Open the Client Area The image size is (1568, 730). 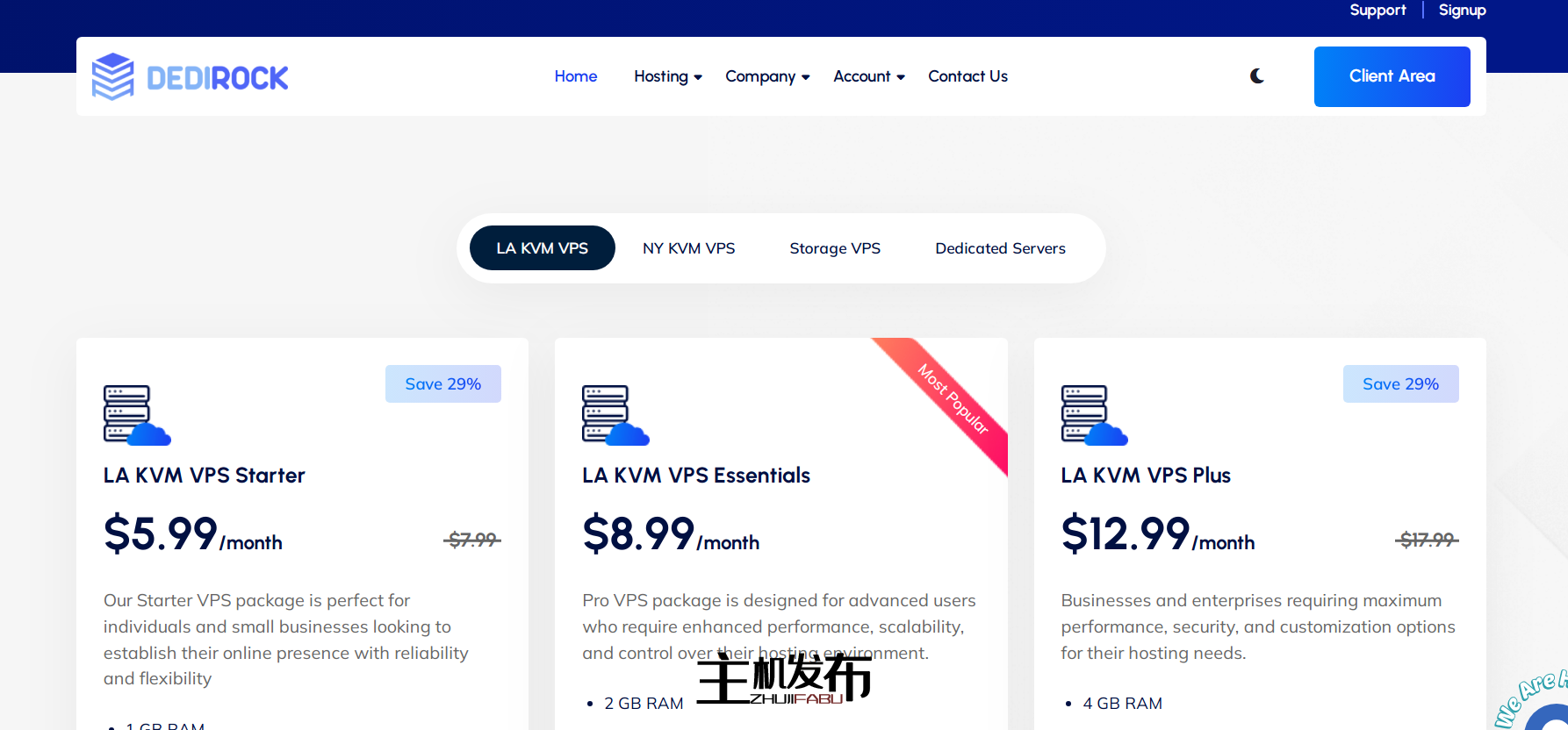click(x=1392, y=76)
